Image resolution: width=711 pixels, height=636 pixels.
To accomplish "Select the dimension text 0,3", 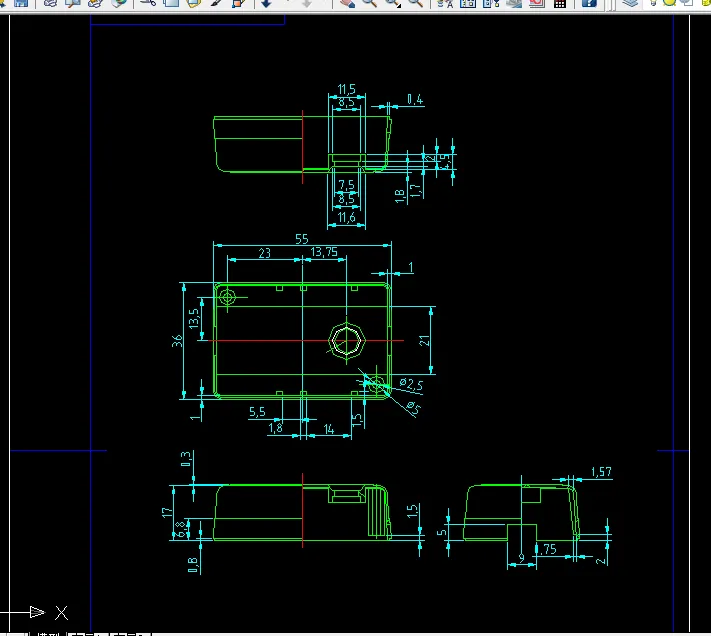I will click(186, 459).
